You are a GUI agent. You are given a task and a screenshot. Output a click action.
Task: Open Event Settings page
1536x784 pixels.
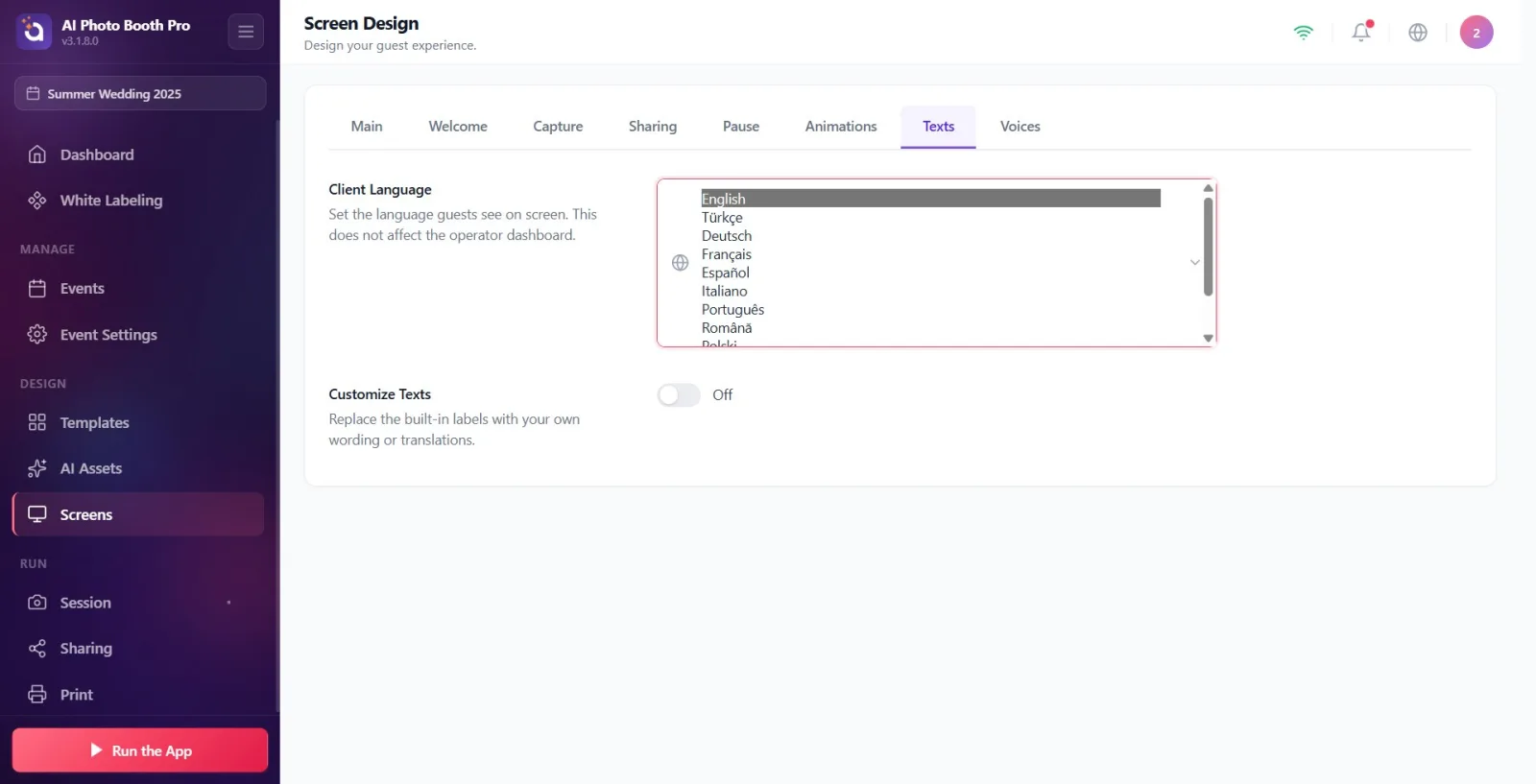[139, 335]
